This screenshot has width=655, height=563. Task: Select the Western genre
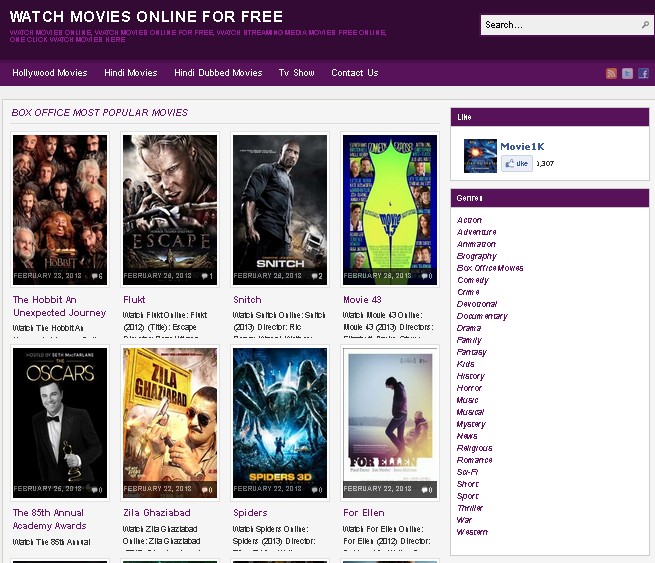click(472, 532)
